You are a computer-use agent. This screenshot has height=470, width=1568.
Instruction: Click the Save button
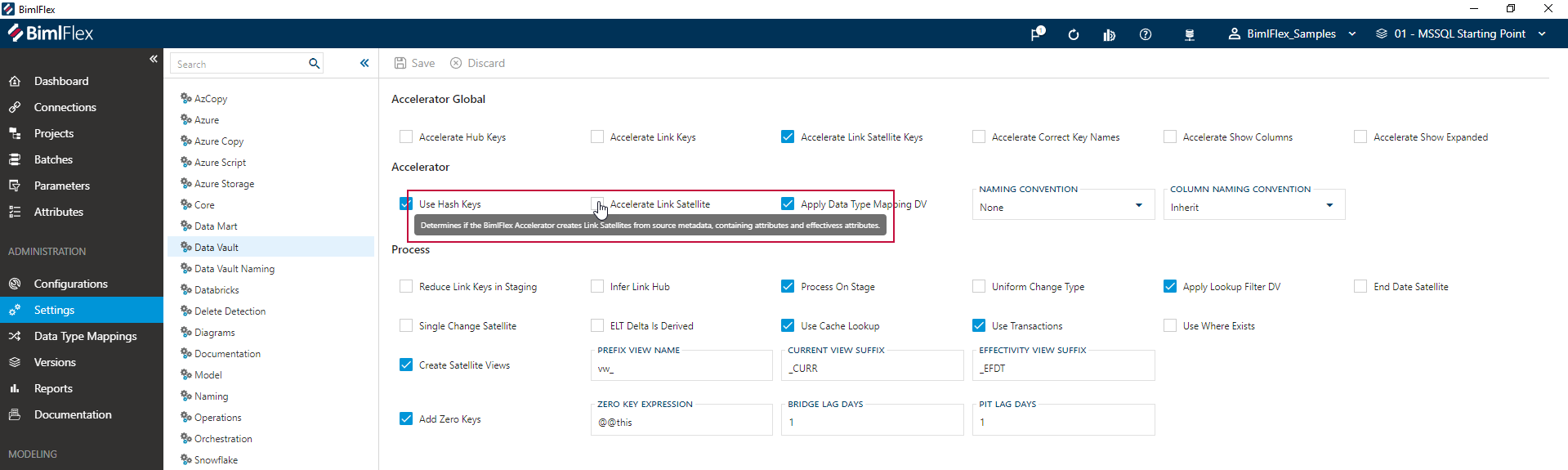[414, 63]
